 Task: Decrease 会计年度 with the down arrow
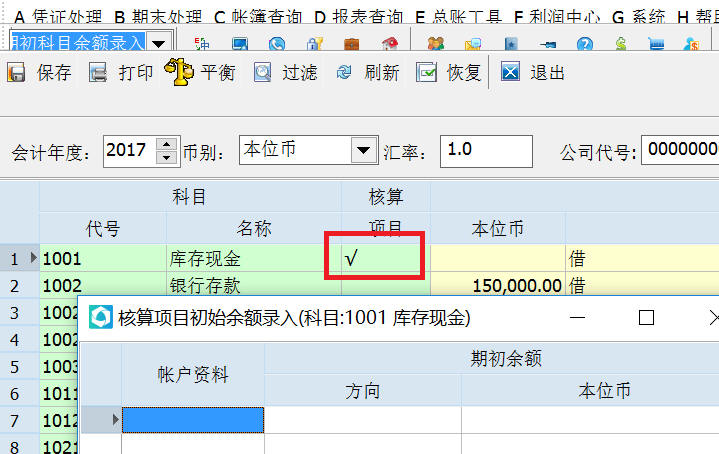click(x=166, y=157)
